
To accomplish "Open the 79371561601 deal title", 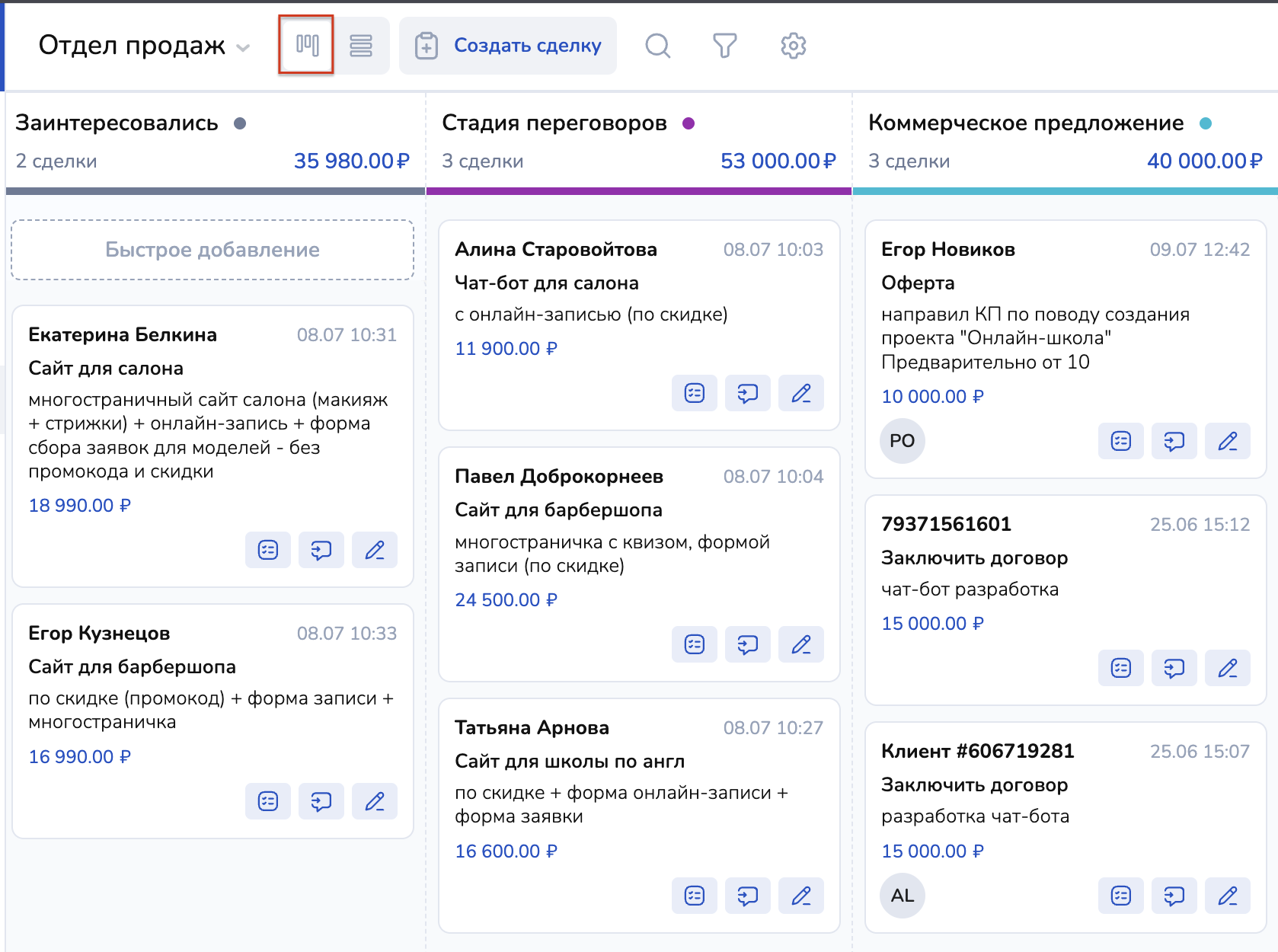I will 946,524.
